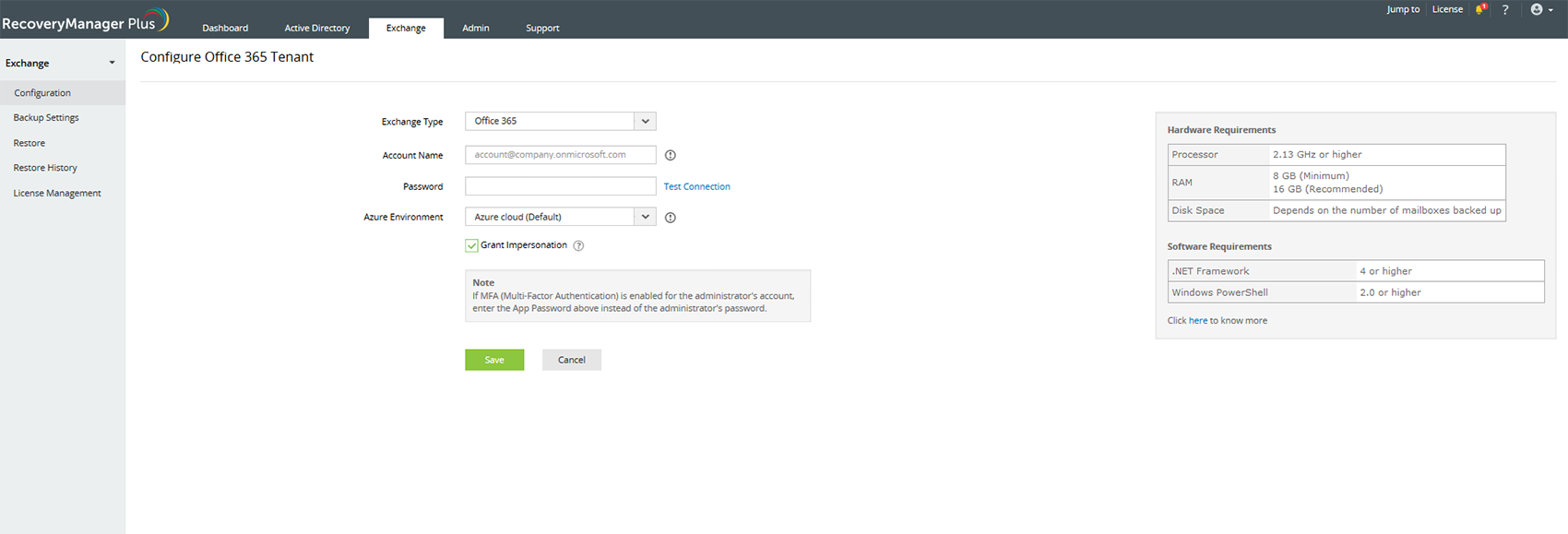This screenshot has height=534, width=1568.
Task: Click the Configure Office 365 Tenant heading
Action: (x=227, y=57)
